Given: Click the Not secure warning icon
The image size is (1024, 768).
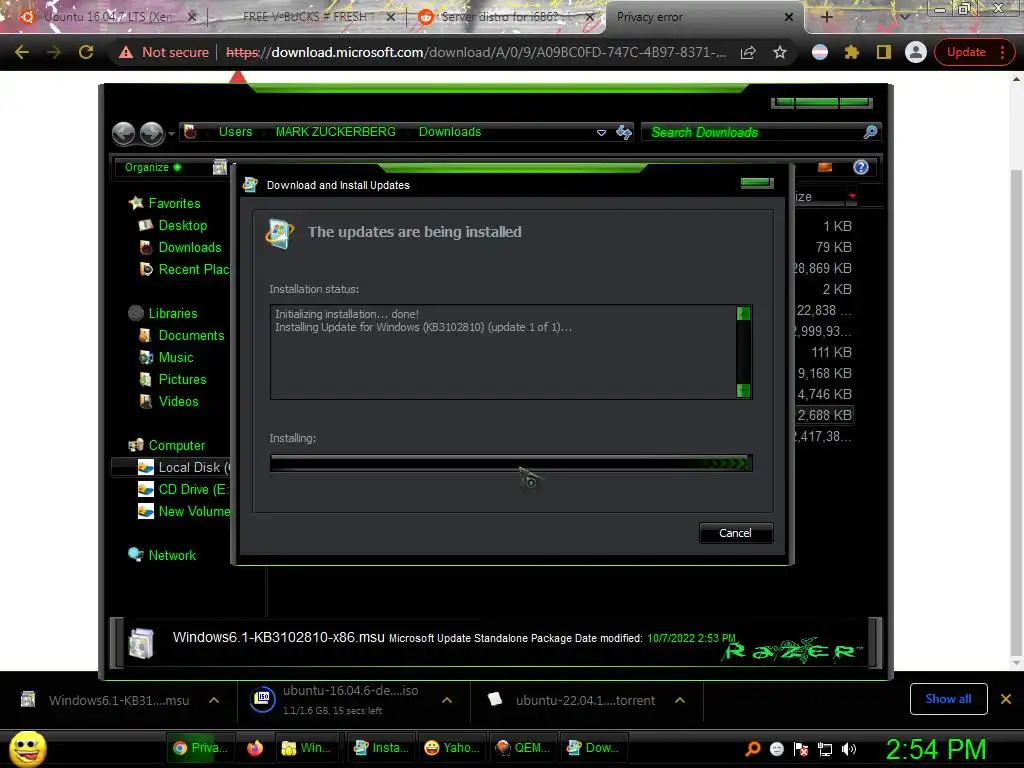Looking at the screenshot, I should pyautogui.click(x=126, y=52).
